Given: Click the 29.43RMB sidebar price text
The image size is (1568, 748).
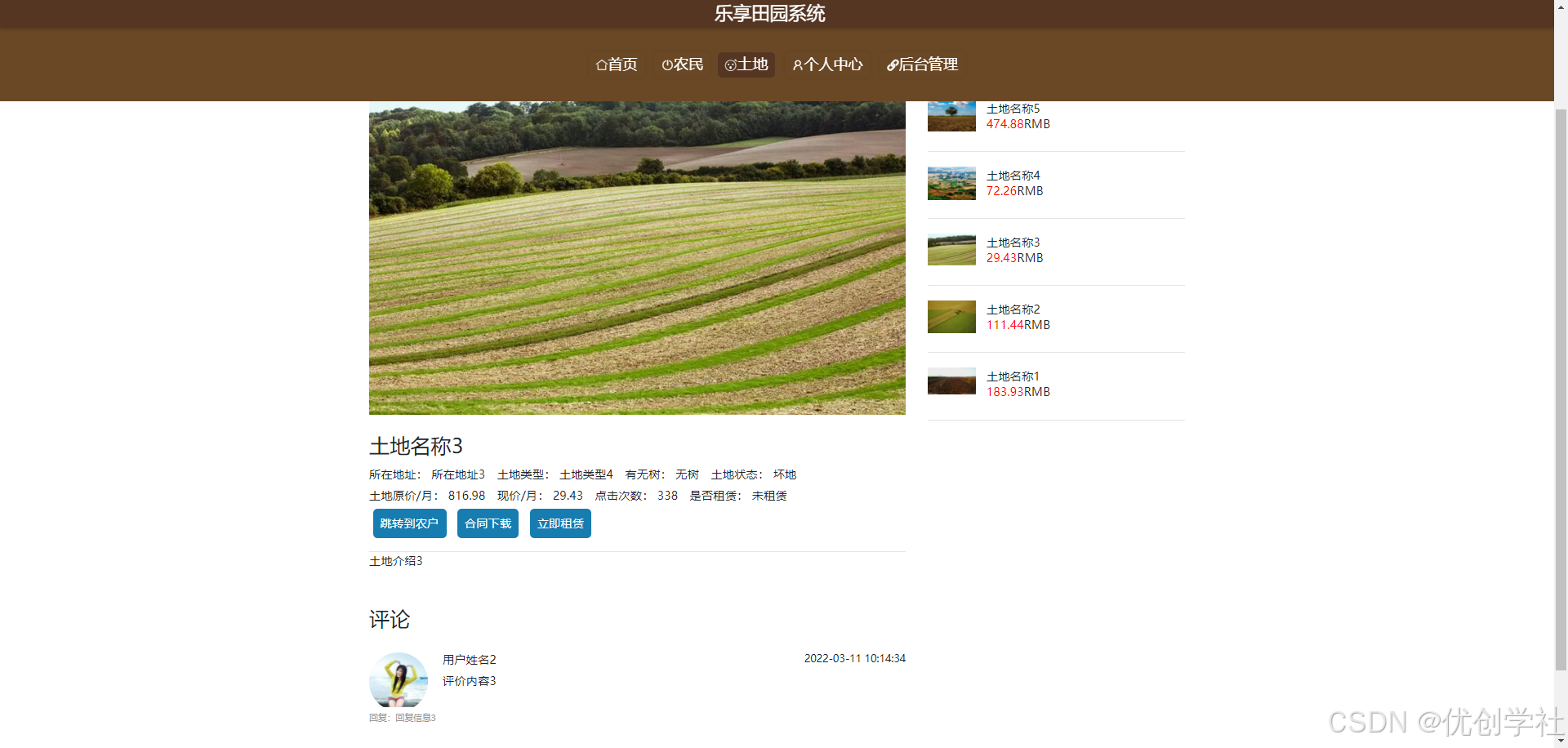Looking at the screenshot, I should pos(1015,258).
